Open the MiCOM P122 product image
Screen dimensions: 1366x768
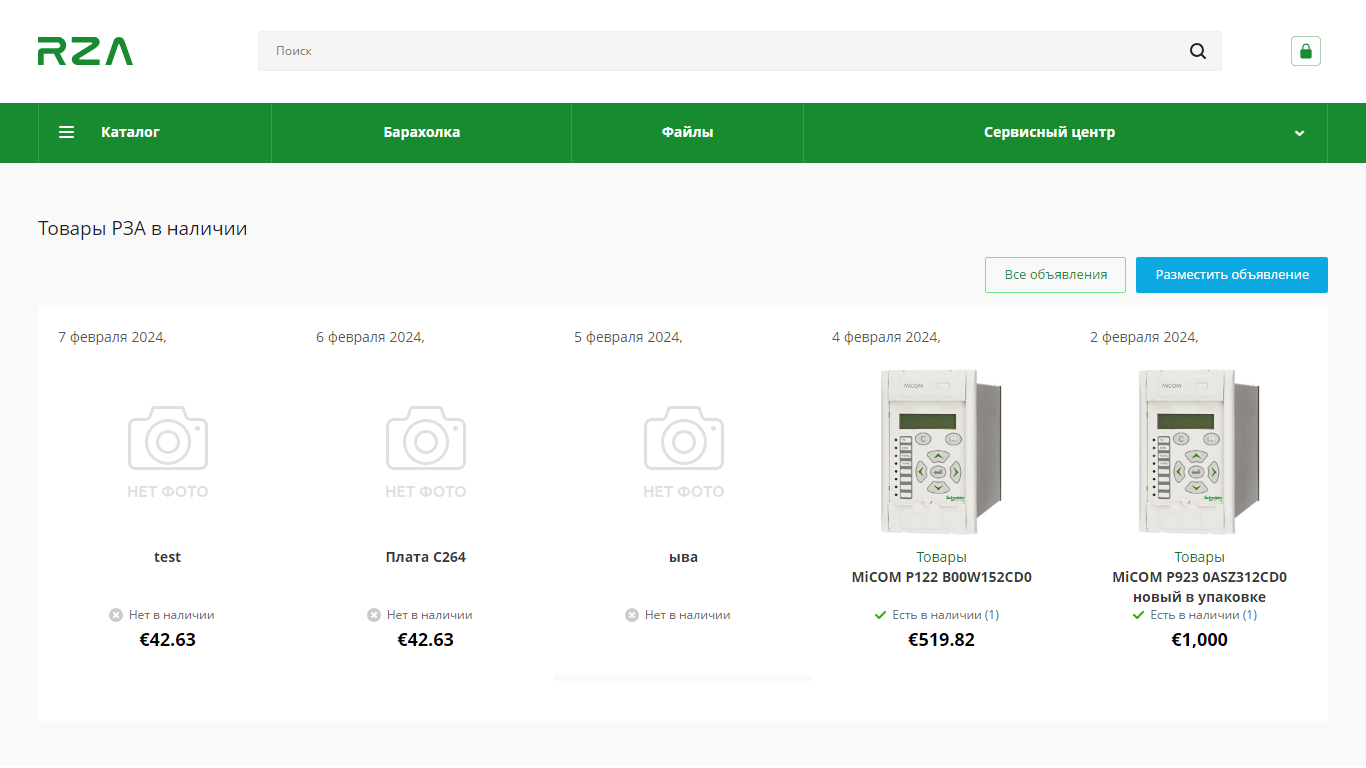(x=942, y=452)
